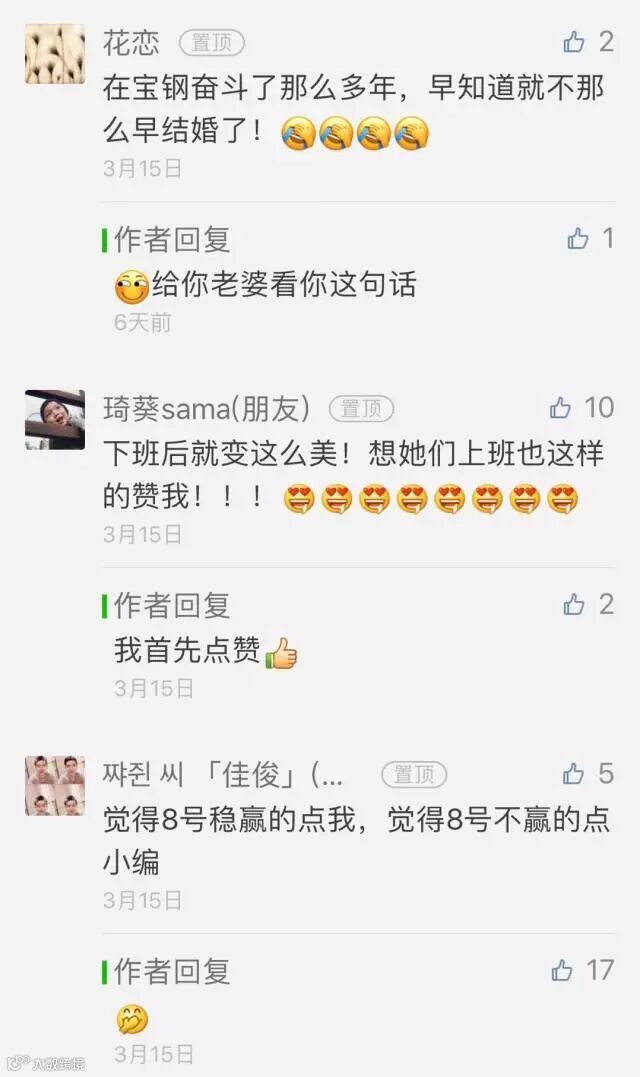Tap the 置顶 tag beside 花恋
The width and height of the screenshot is (640, 1077).
212,43
